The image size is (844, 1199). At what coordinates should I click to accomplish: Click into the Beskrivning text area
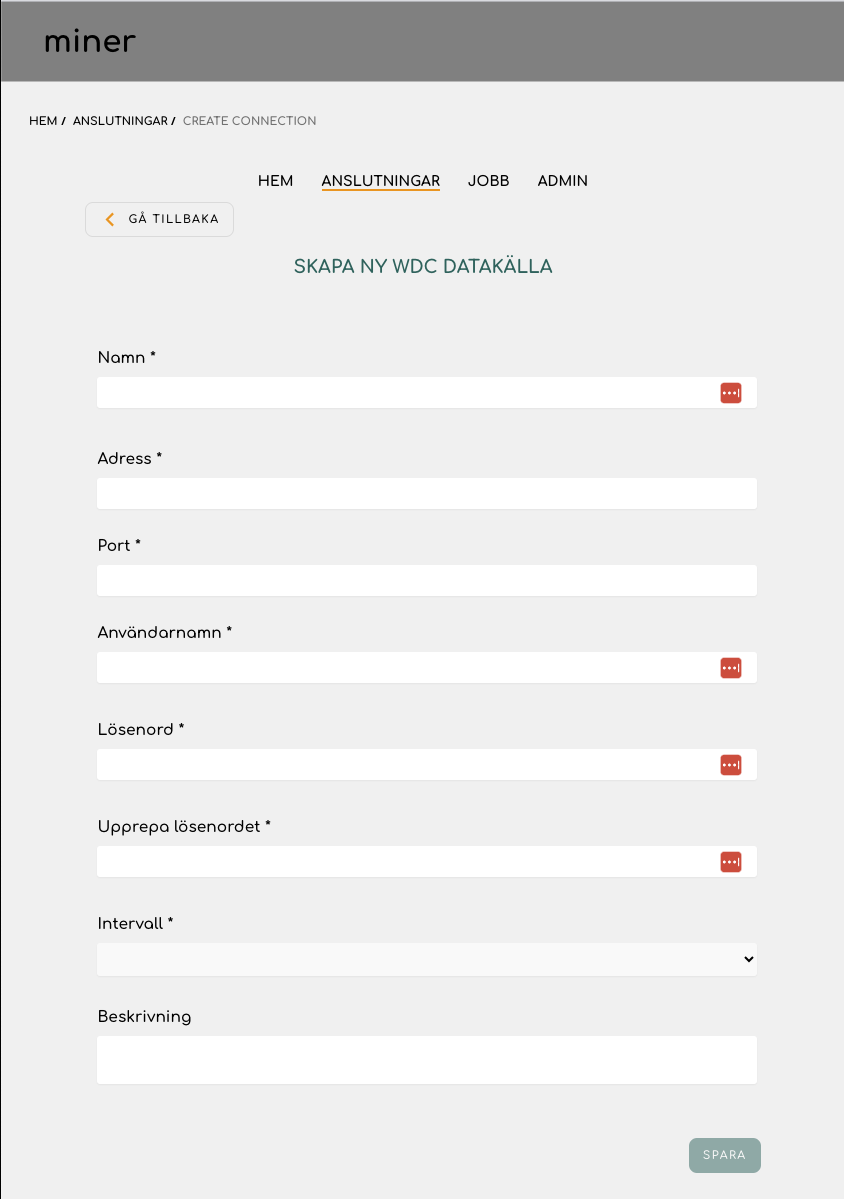point(427,1060)
